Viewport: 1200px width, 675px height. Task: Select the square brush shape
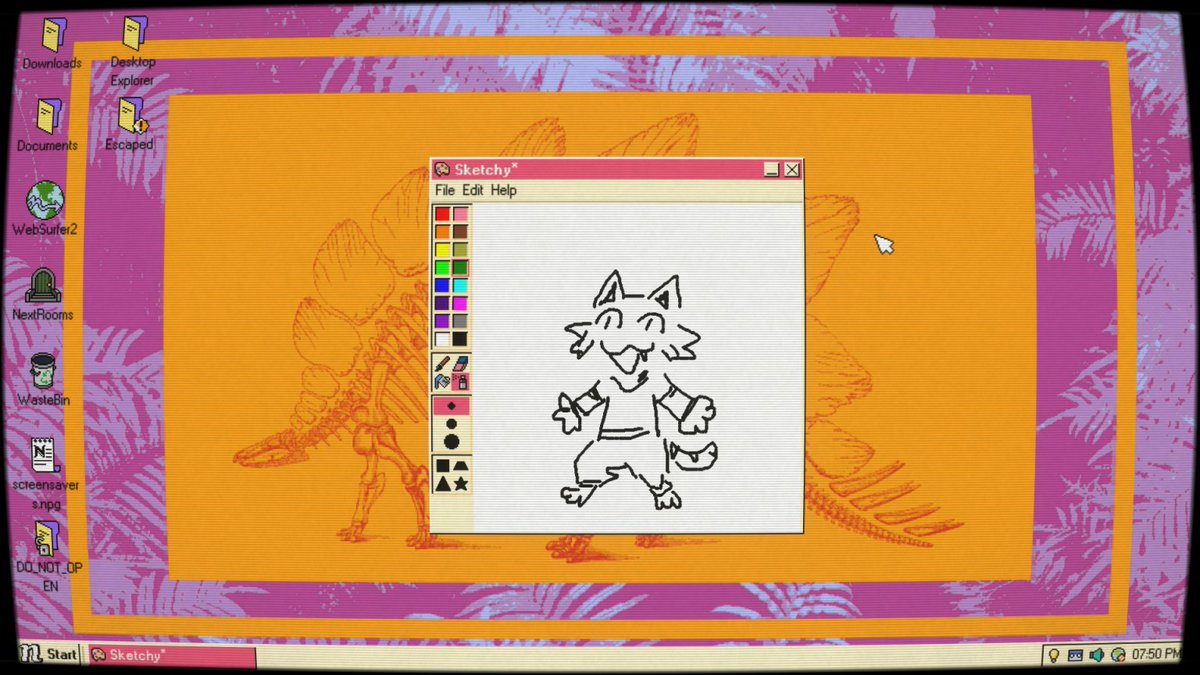coord(442,465)
